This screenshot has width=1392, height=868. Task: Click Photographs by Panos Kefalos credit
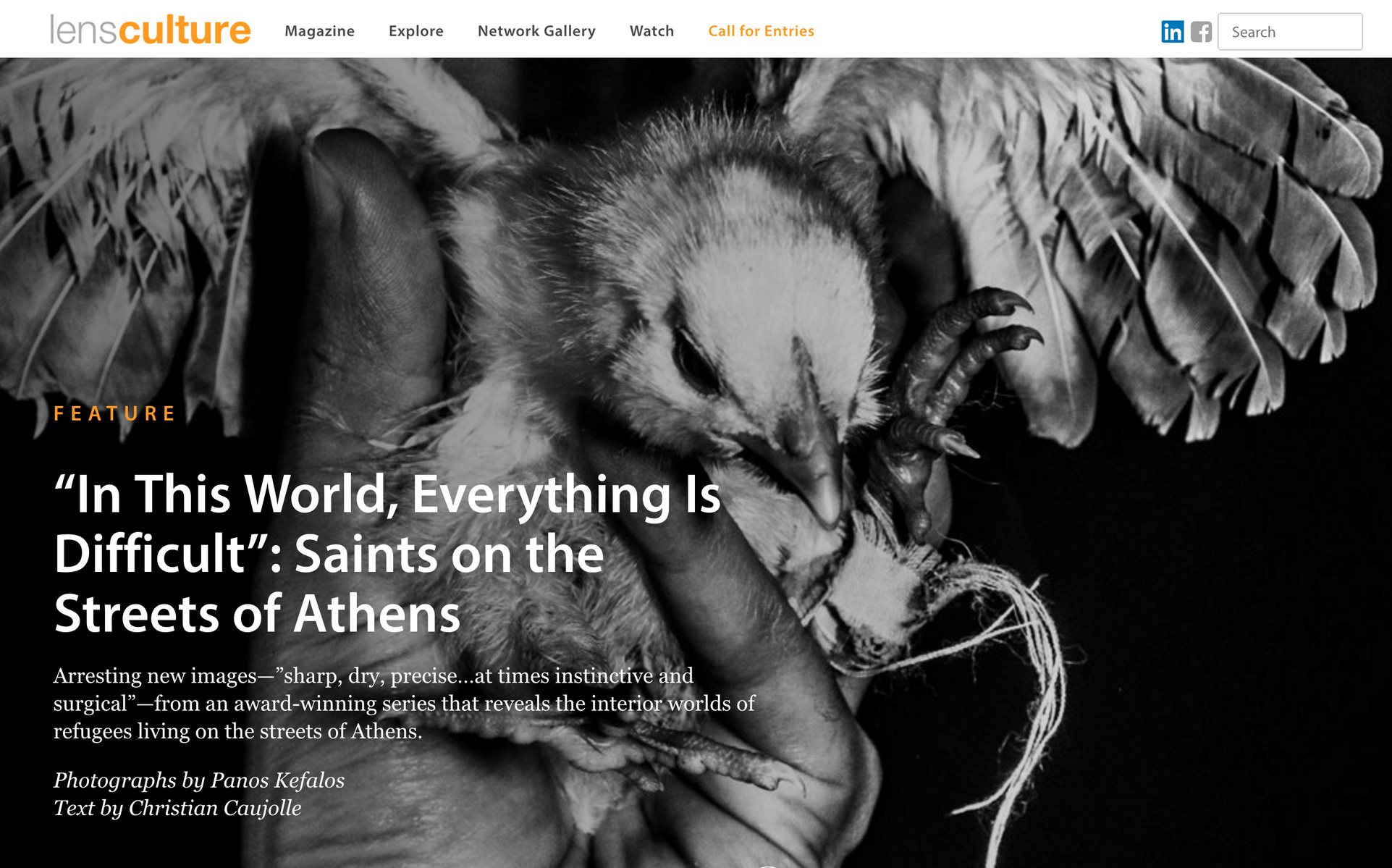(199, 780)
